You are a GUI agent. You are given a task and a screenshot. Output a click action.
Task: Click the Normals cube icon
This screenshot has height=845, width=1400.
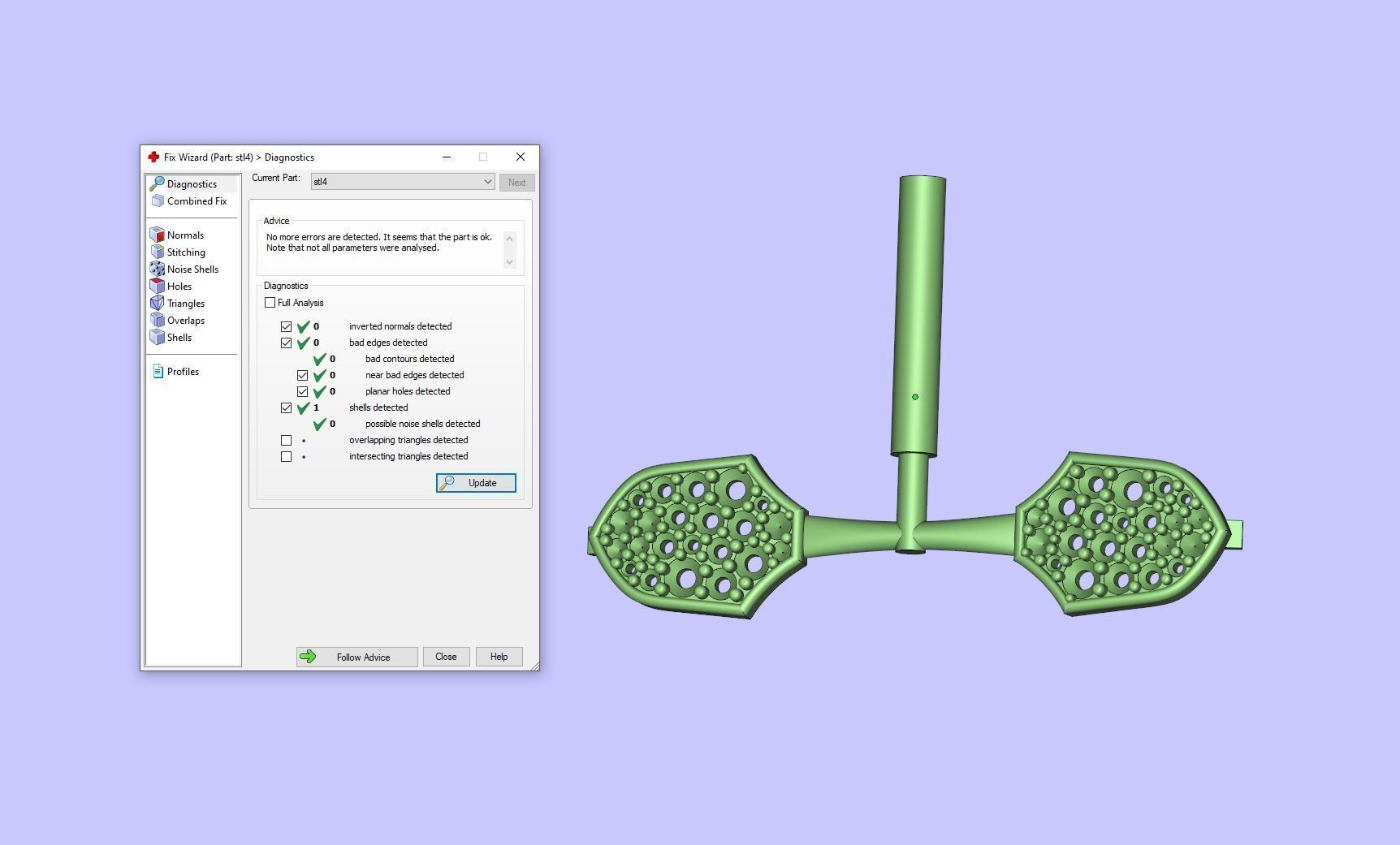click(x=158, y=235)
